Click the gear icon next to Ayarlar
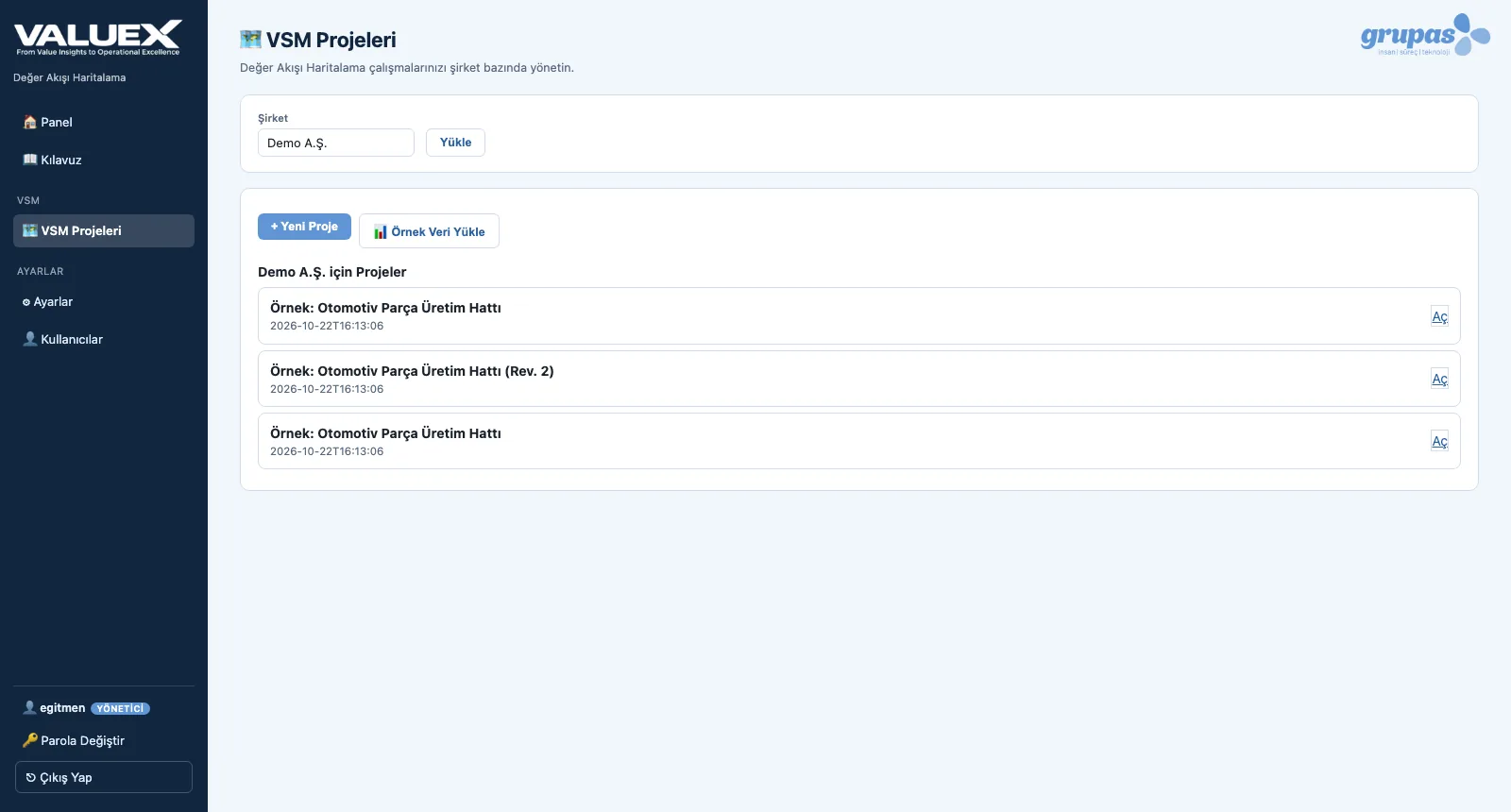This screenshot has height=812, width=1511. pyautogui.click(x=26, y=302)
